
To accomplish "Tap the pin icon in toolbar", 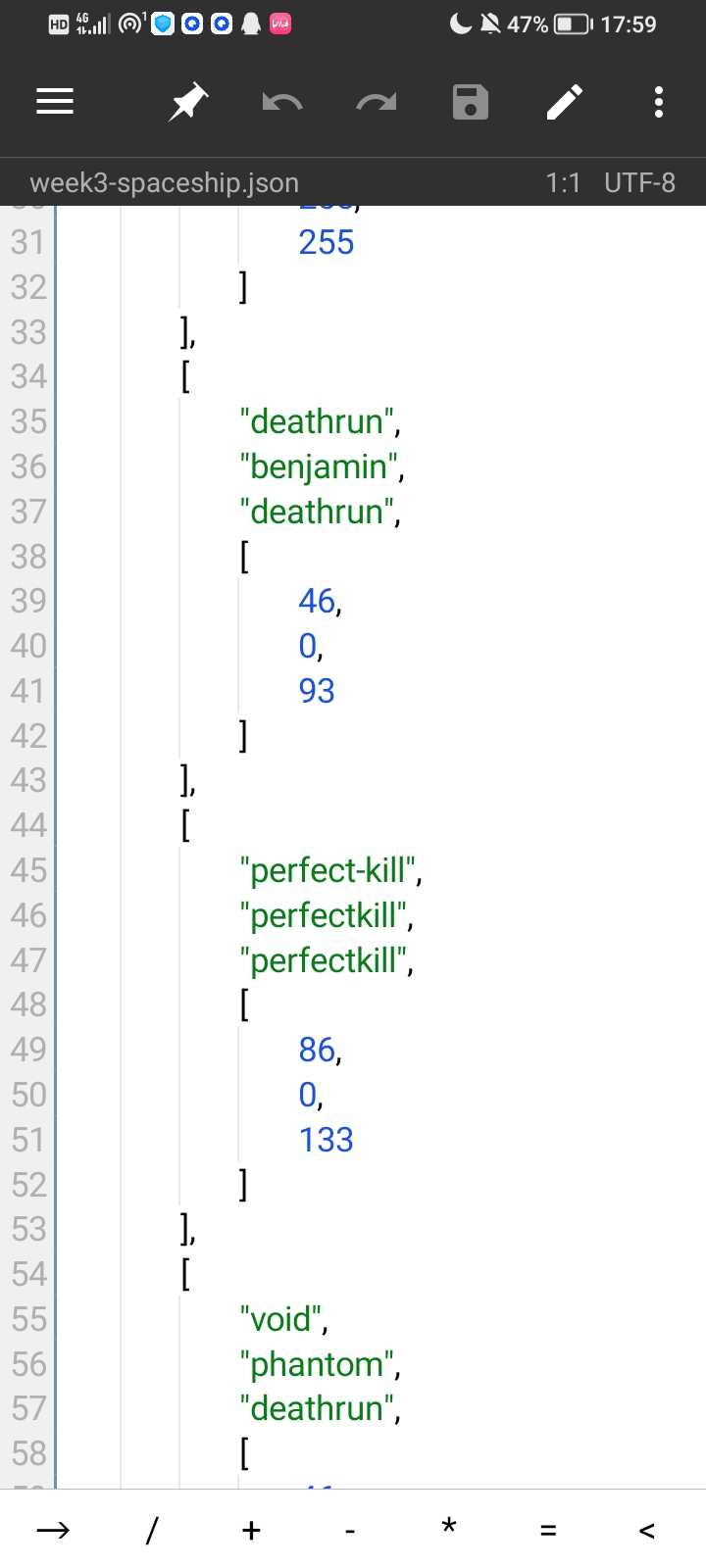I will [187, 102].
